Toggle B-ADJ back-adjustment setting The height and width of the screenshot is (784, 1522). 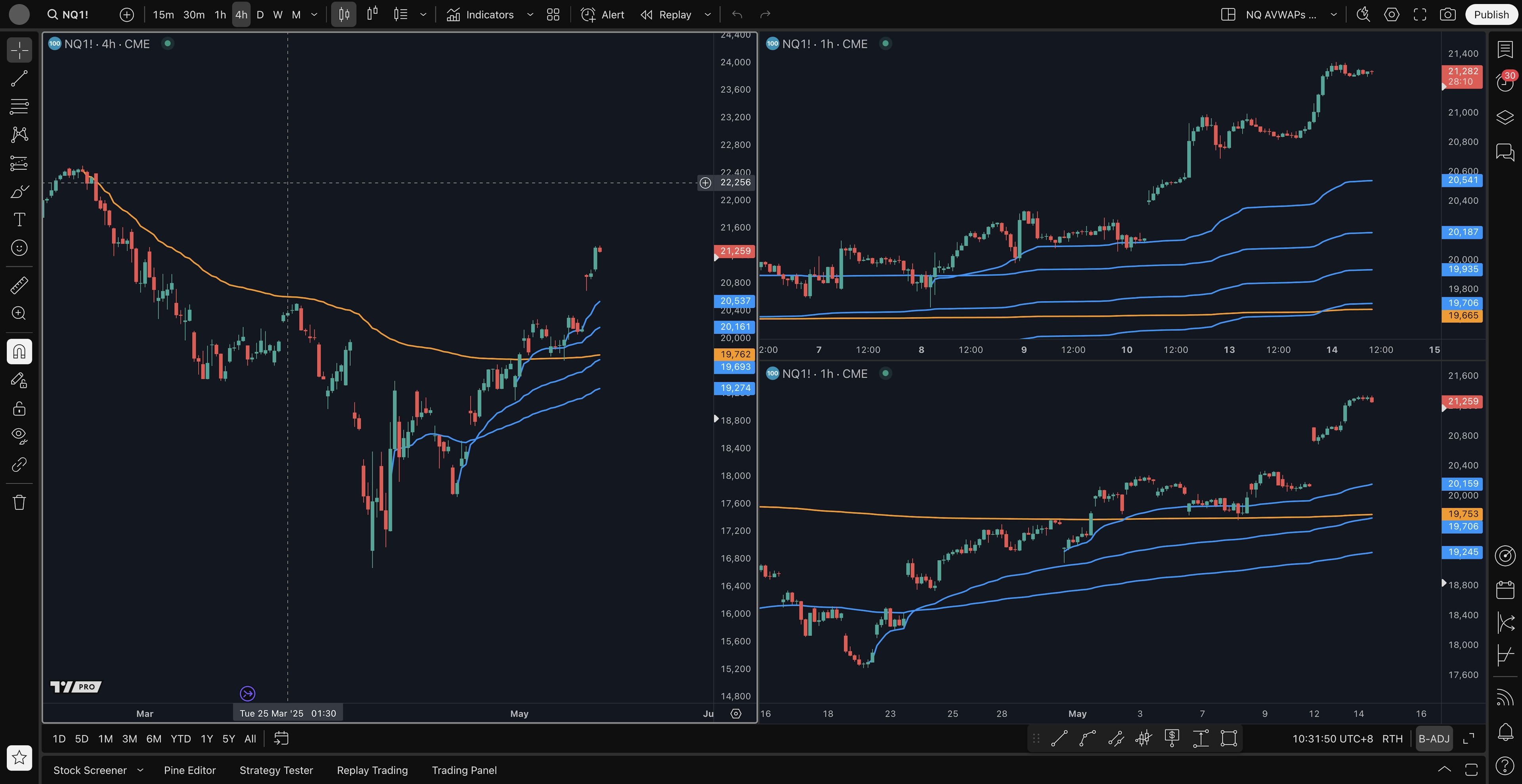pyautogui.click(x=1434, y=738)
